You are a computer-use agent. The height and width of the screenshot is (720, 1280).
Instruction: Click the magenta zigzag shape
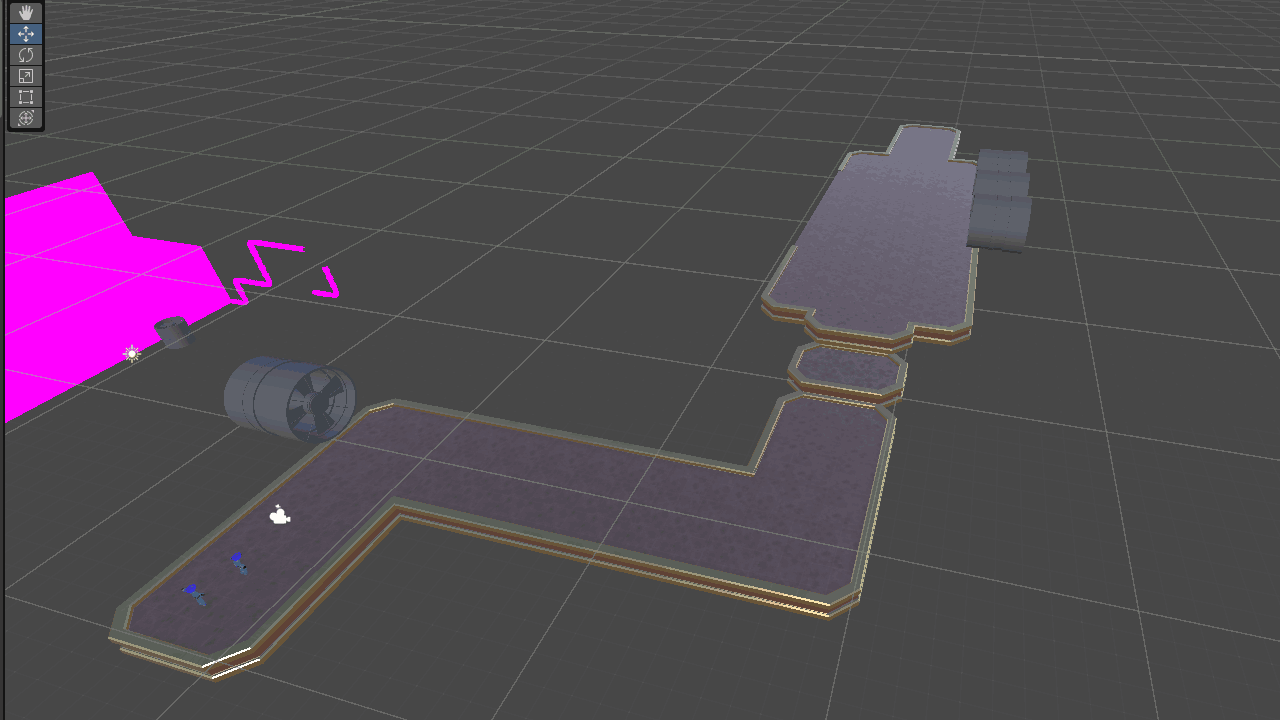coord(262,268)
